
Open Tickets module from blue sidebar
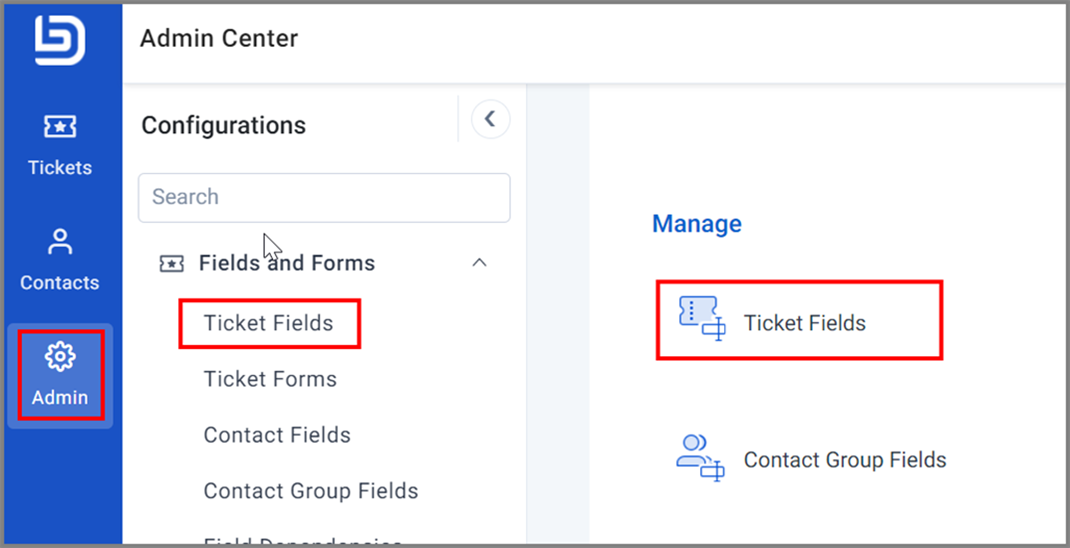click(60, 144)
